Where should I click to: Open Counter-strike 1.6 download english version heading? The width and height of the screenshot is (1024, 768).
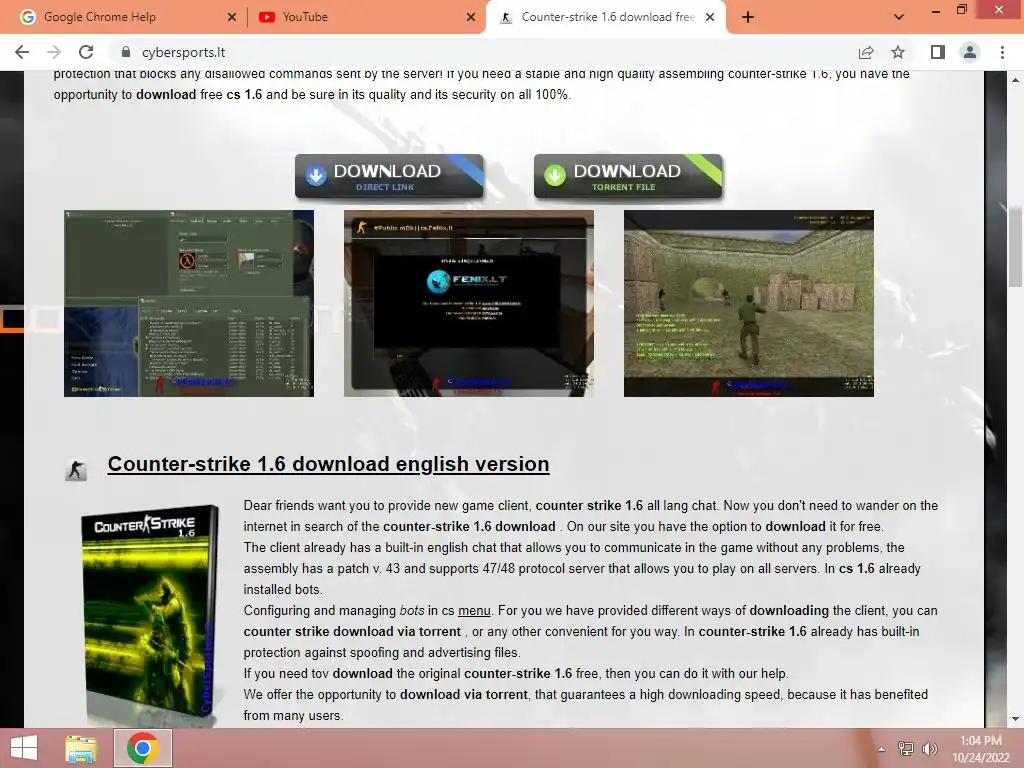tap(328, 464)
